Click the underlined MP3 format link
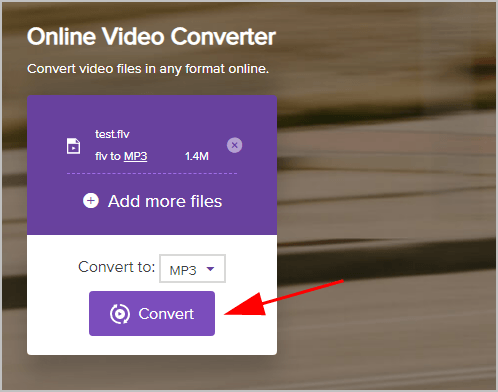 [x=135, y=156]
